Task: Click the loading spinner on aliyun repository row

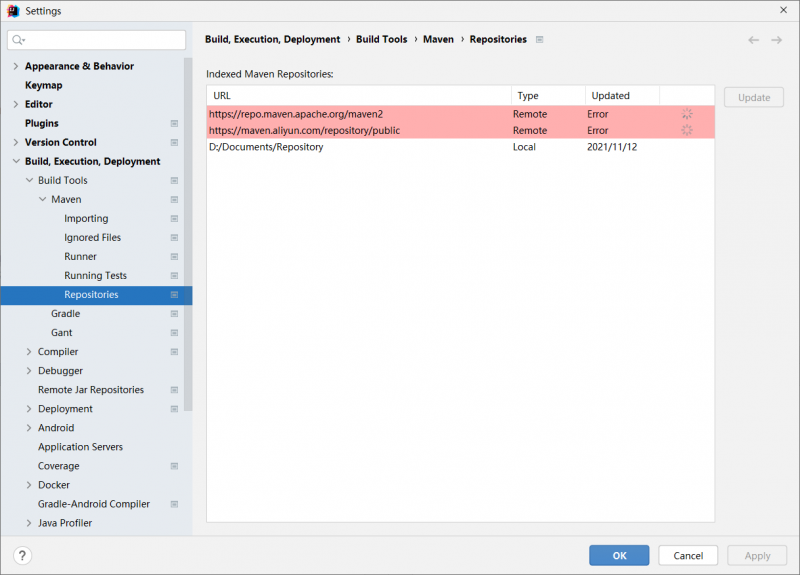Action: (x=687, y=130)
